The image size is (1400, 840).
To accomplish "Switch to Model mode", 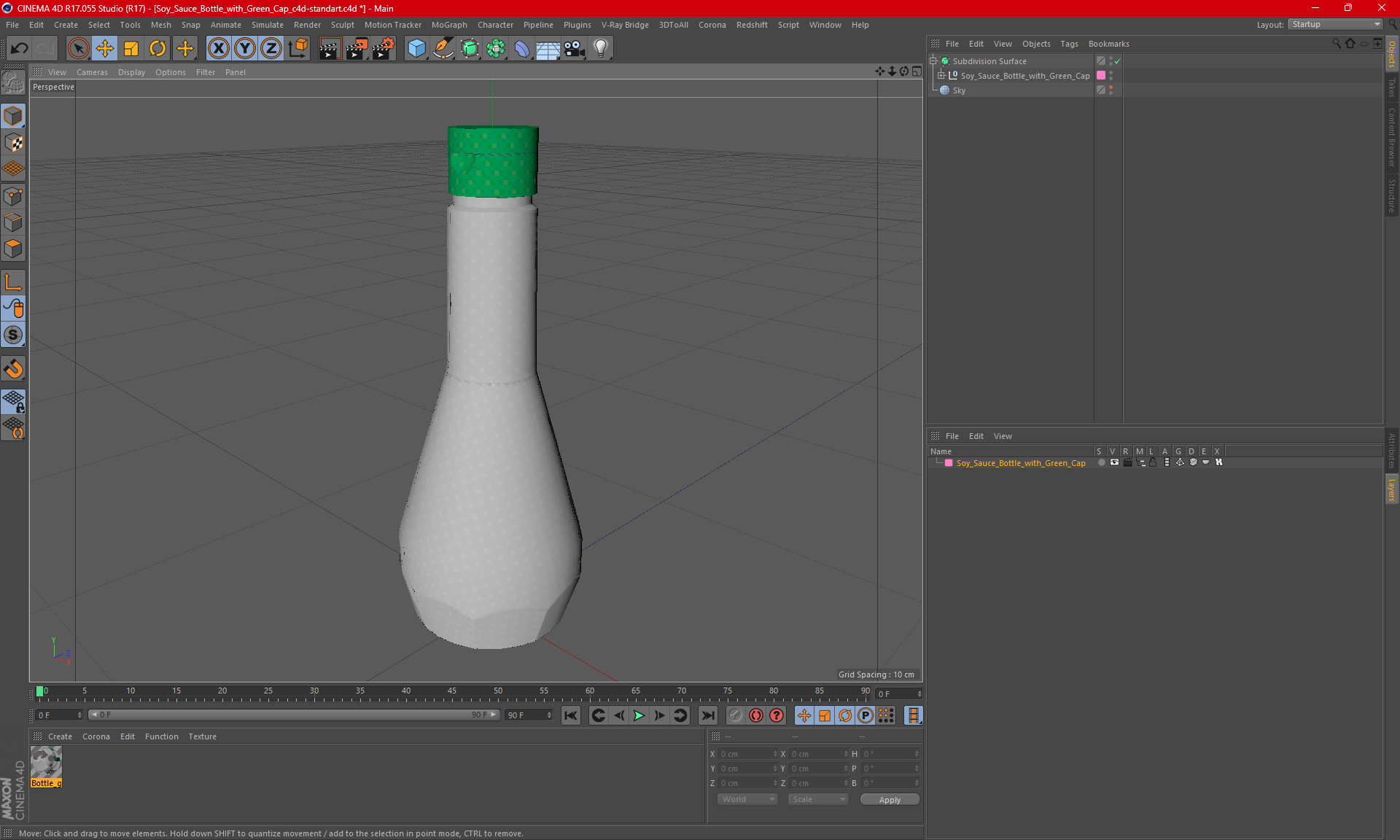I will tap(13, 117).
